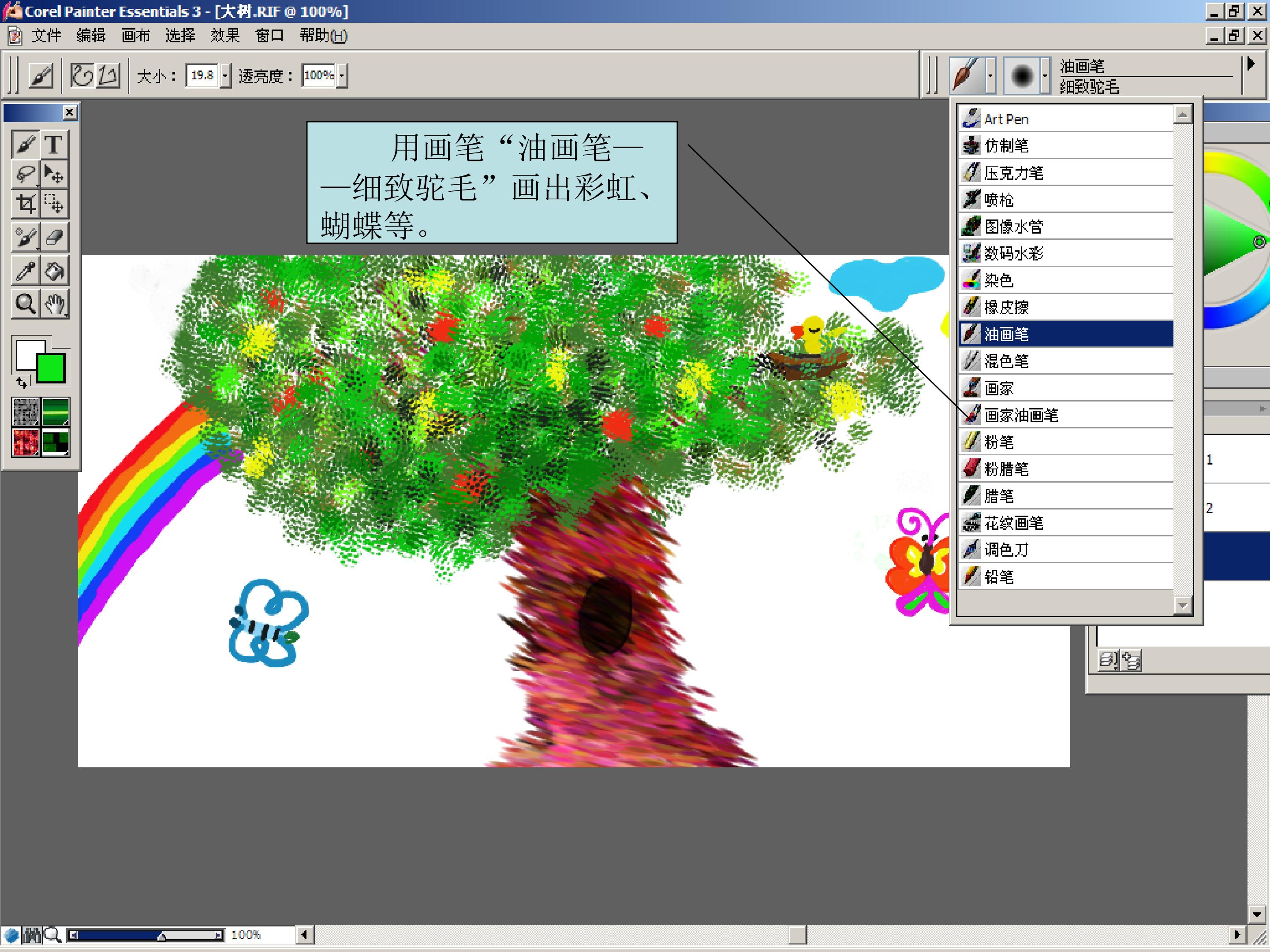Choose 粉腊笔 brush category

click(x=1066, y=469)
